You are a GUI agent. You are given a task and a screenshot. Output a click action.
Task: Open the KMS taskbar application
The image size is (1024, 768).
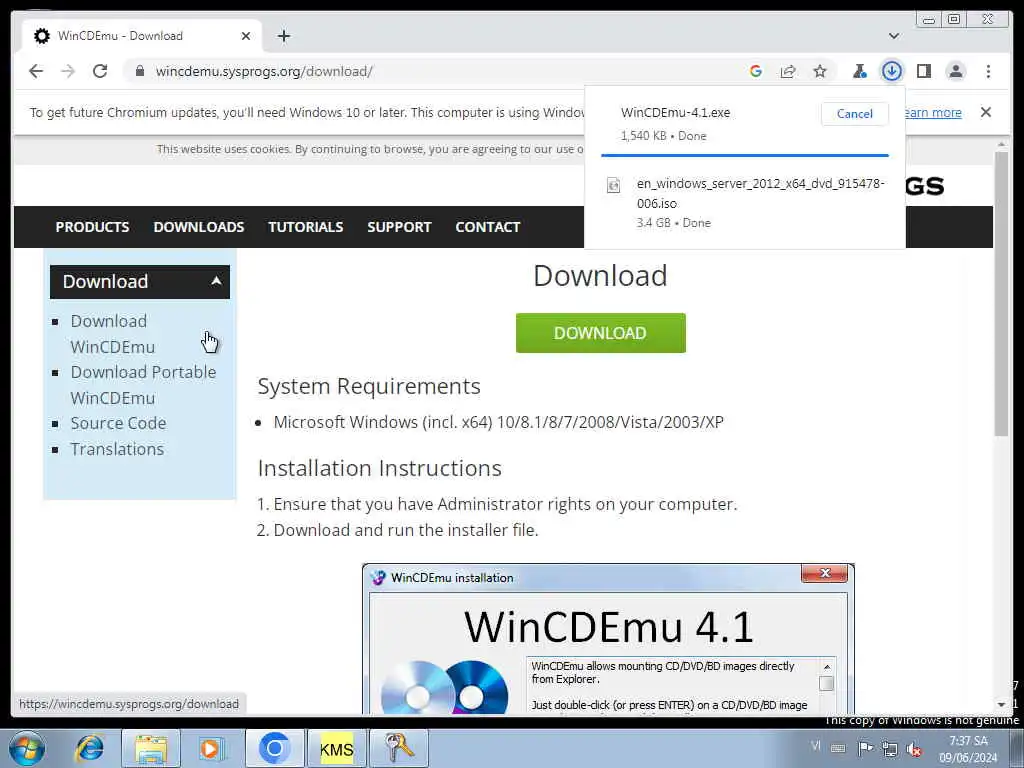coord(336,748)
